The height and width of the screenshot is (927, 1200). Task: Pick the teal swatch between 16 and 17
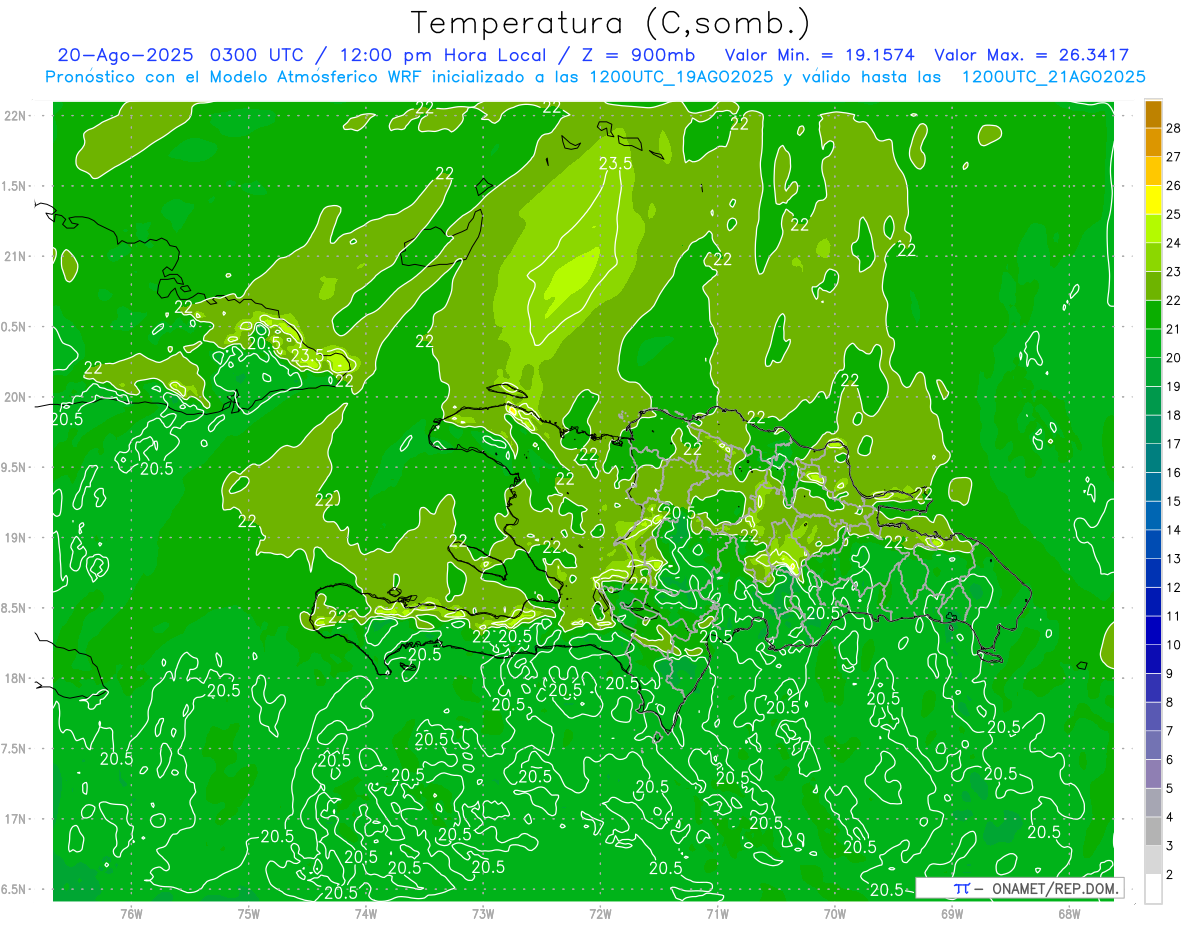1153,458
